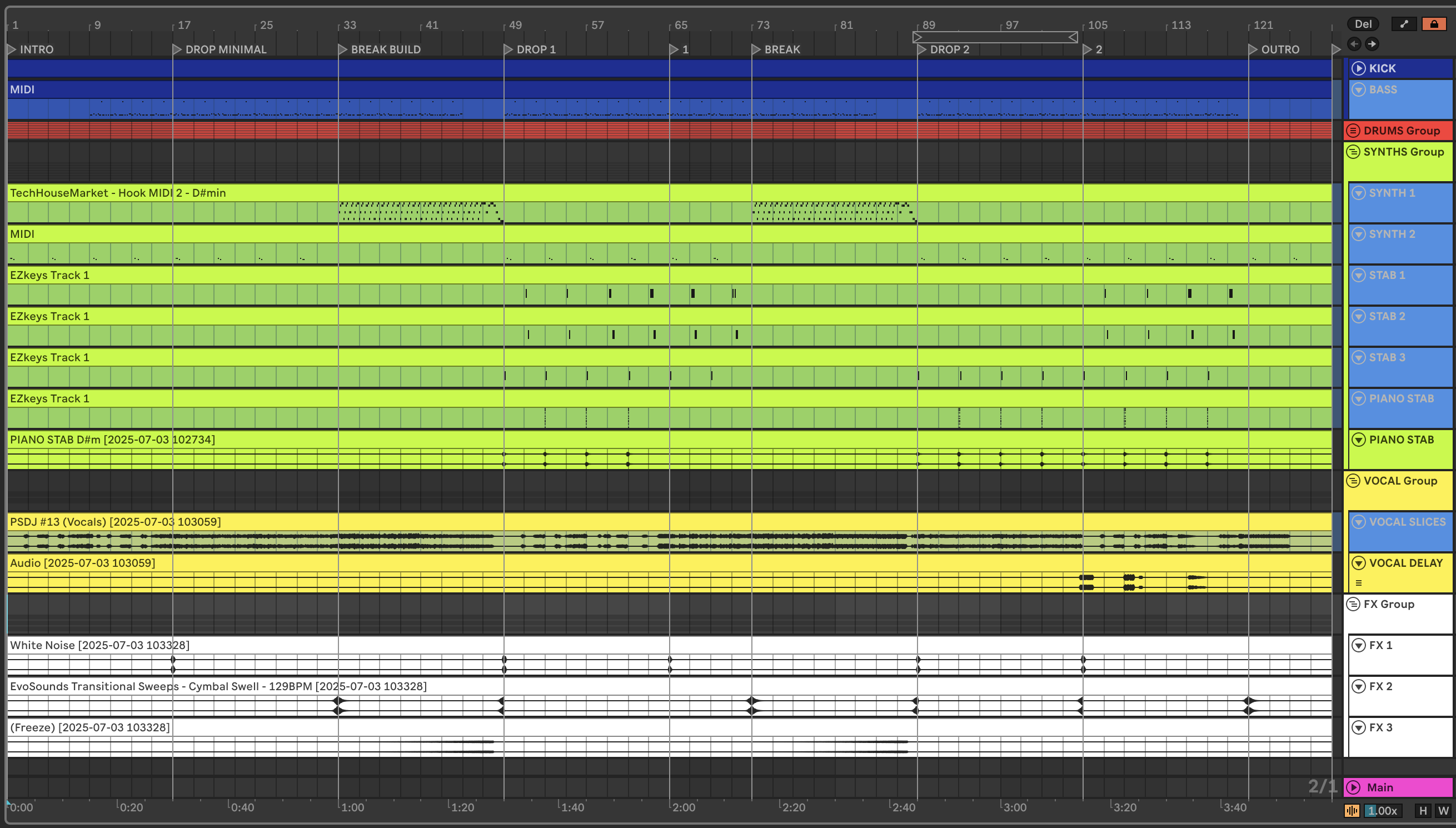Image resolution: width=1456 pixels, height=828 pixels.
Task: Click the VOCAL DELAY automation lane icon
Action: (1359, 583)
